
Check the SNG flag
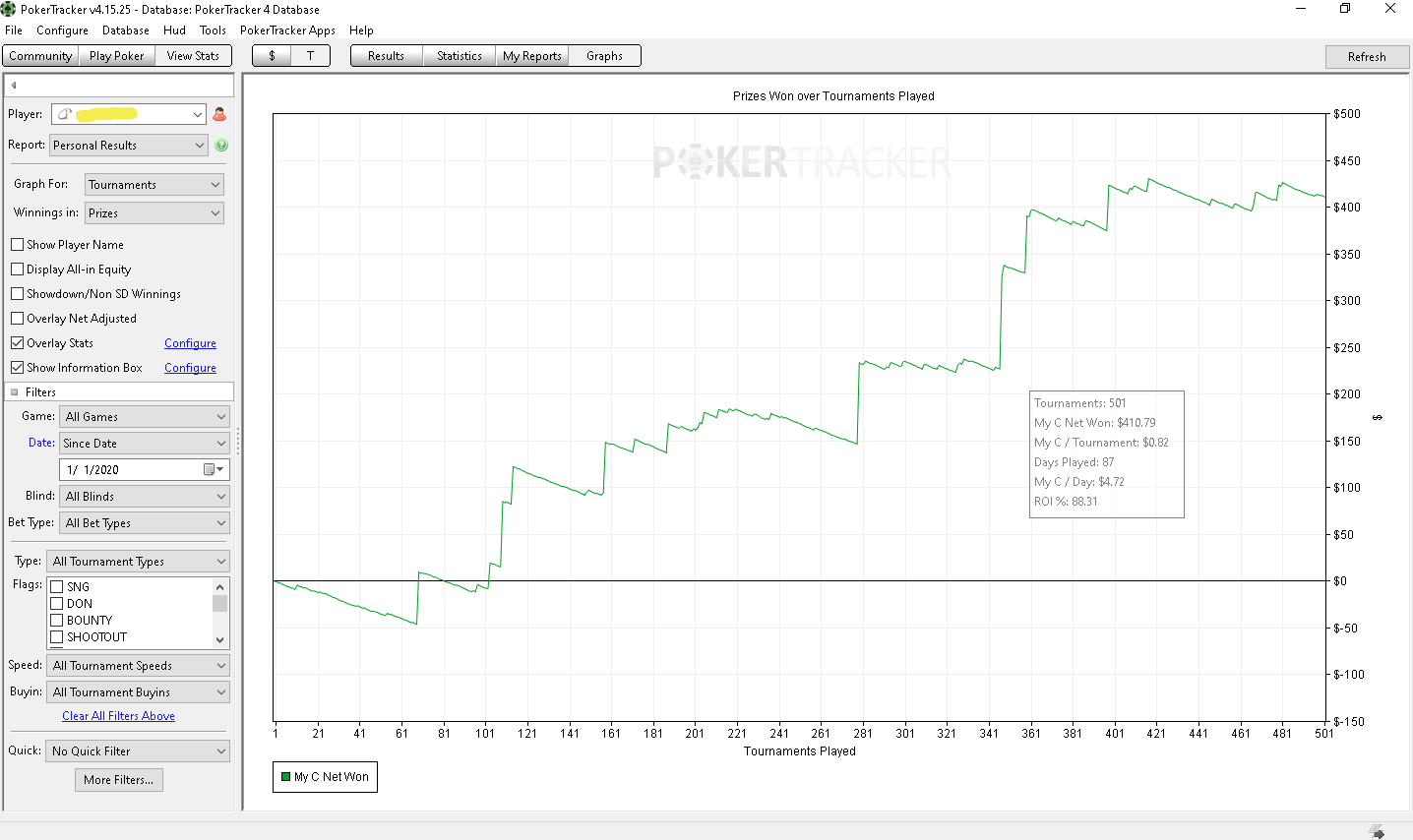click(x=57, y=587)
